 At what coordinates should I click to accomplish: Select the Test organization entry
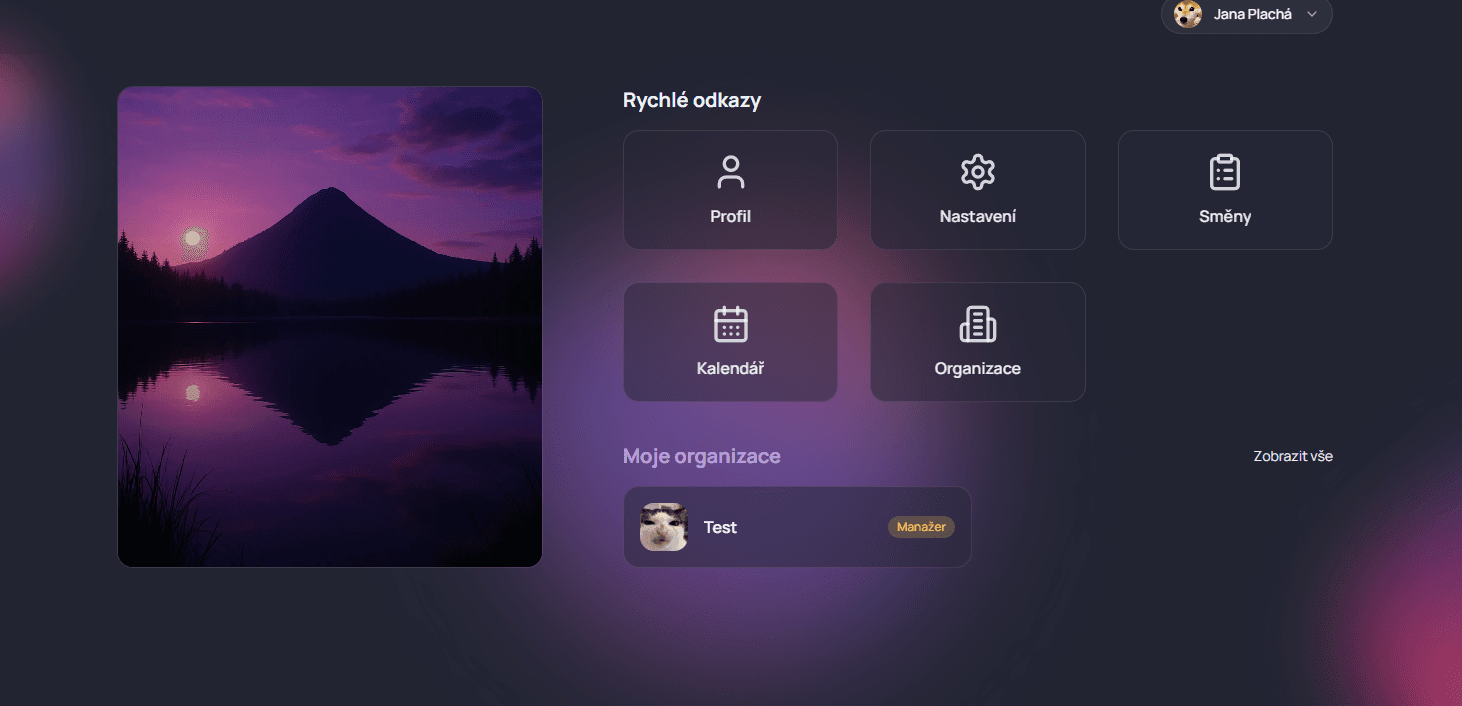pos(797,527)
